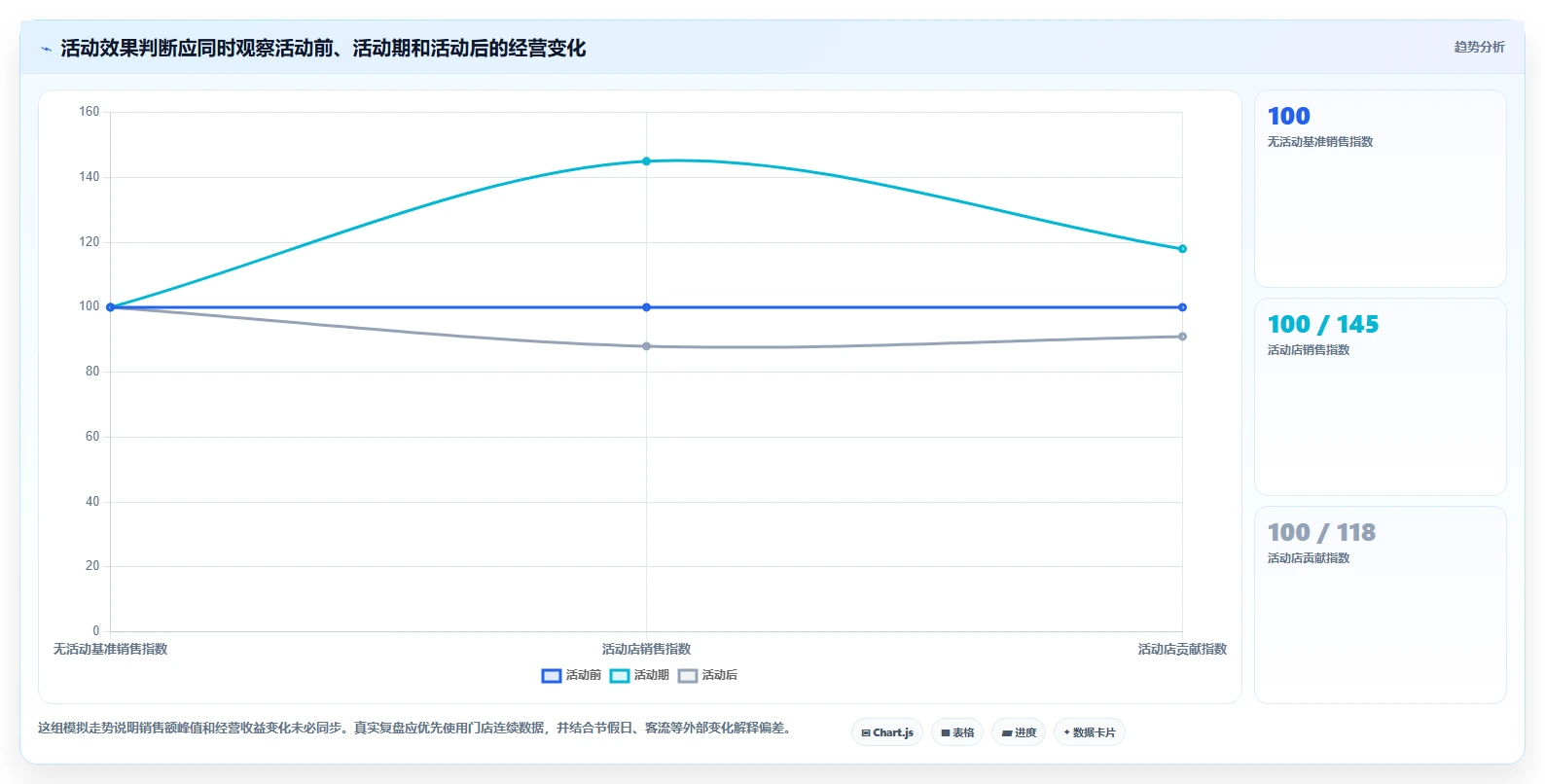Select the Chart.js chip
This screenshot has height=784, width=1545.
pos(887,732)
